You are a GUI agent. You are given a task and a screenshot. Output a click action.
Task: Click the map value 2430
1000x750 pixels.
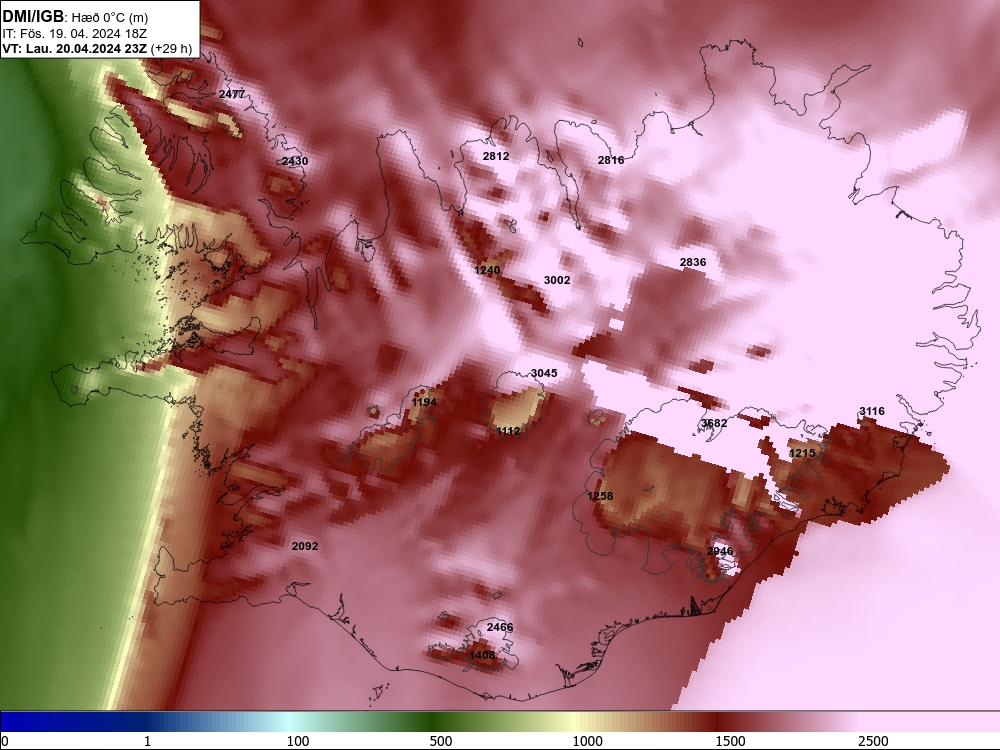coord(295,161)
